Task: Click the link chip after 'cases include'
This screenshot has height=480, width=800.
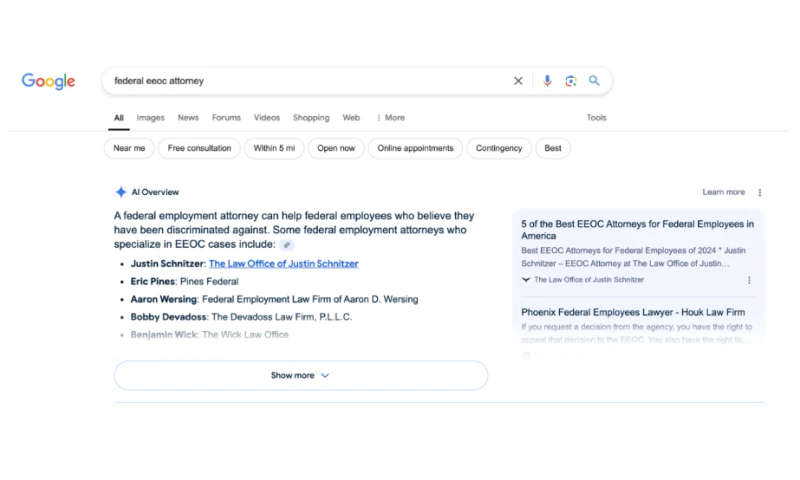Action: [x=287, y=245]
